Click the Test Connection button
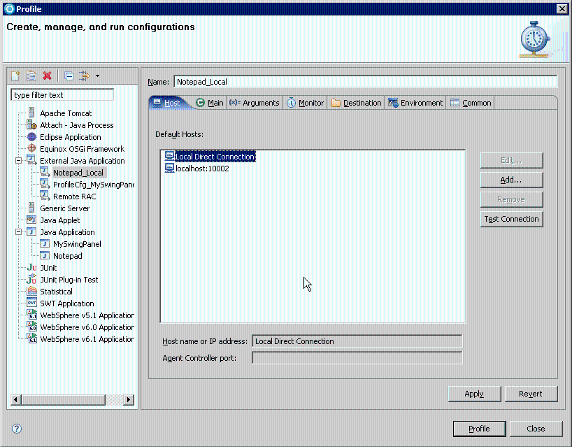572x447 pixels. (x=511, y=219)
